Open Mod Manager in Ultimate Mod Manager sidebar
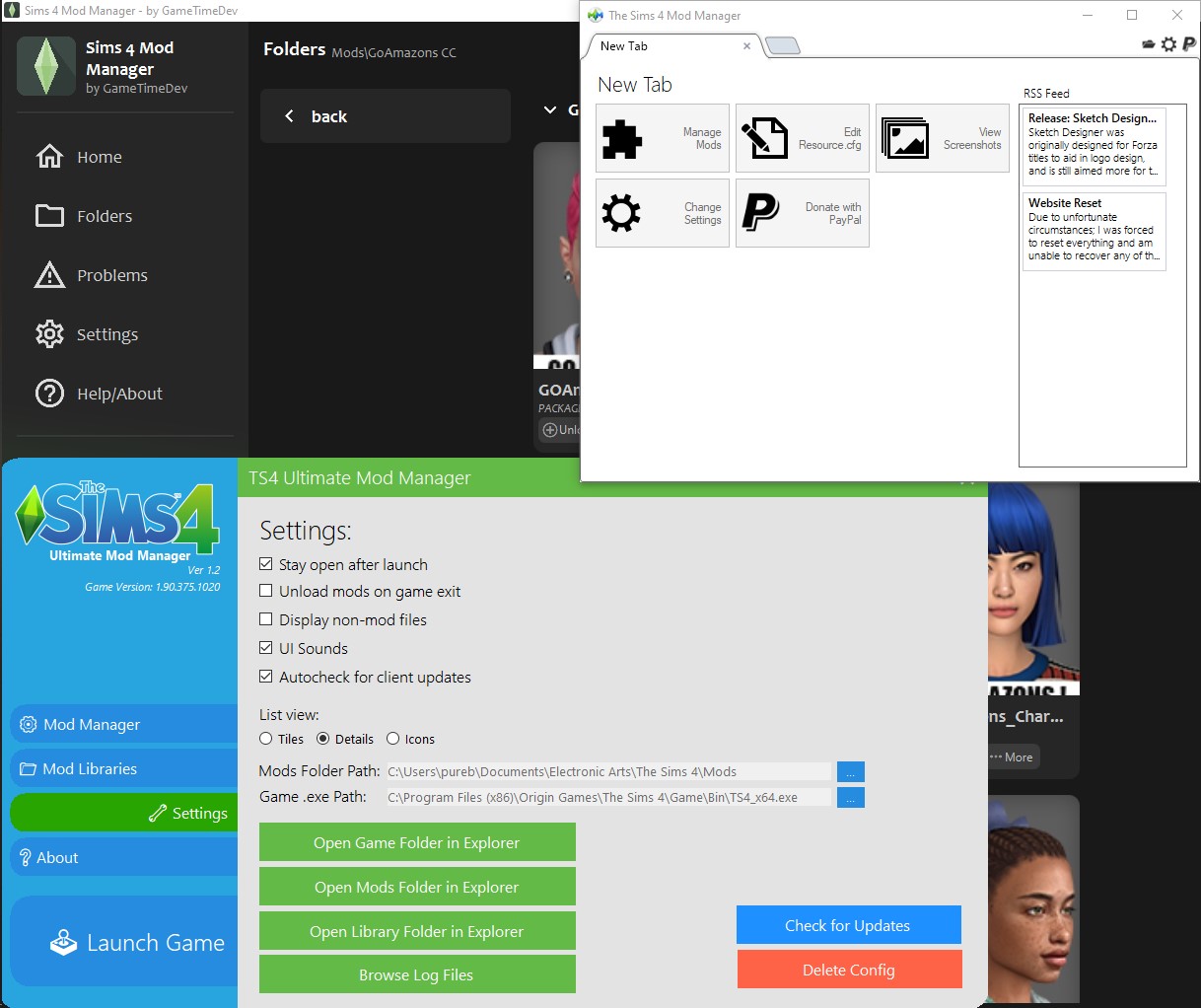The width and height of the screenshot is (1201, 1008). [x=124, y=724]
